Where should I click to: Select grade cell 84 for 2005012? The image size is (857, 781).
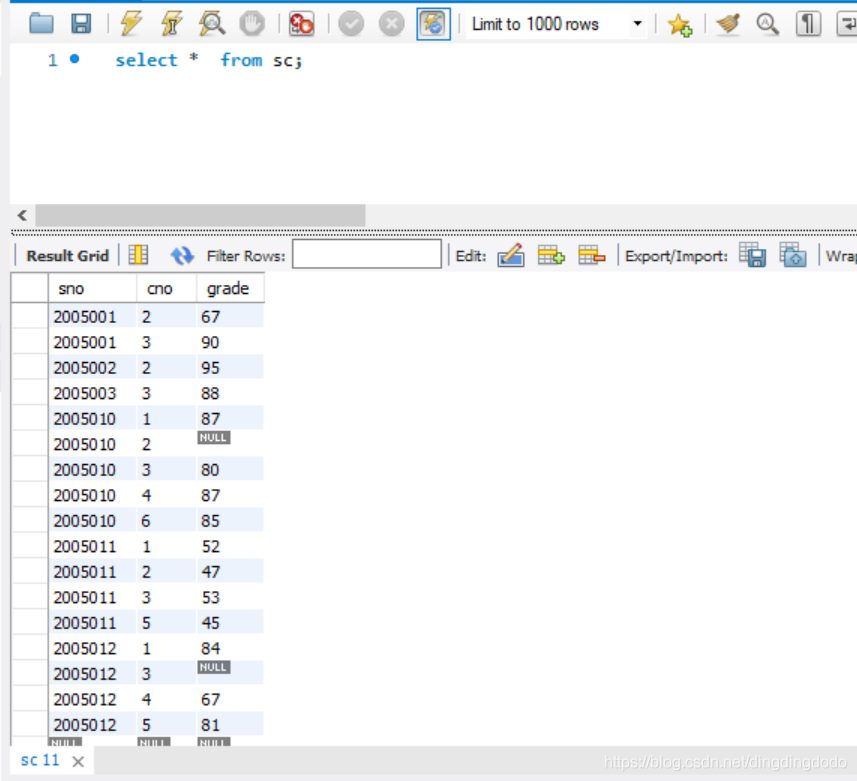point(230,648)
